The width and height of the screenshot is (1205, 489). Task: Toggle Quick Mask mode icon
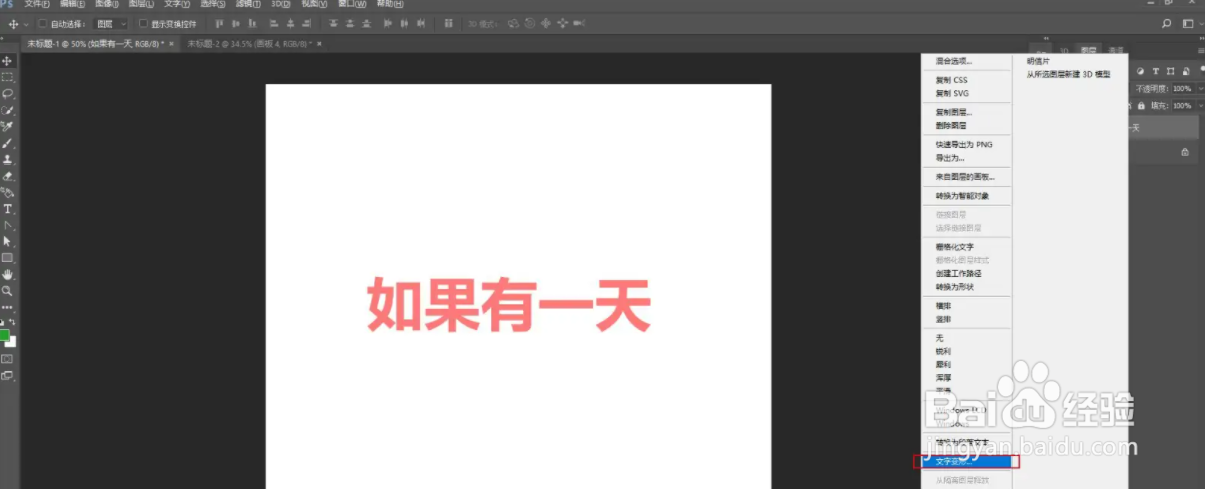pos(8,358)
